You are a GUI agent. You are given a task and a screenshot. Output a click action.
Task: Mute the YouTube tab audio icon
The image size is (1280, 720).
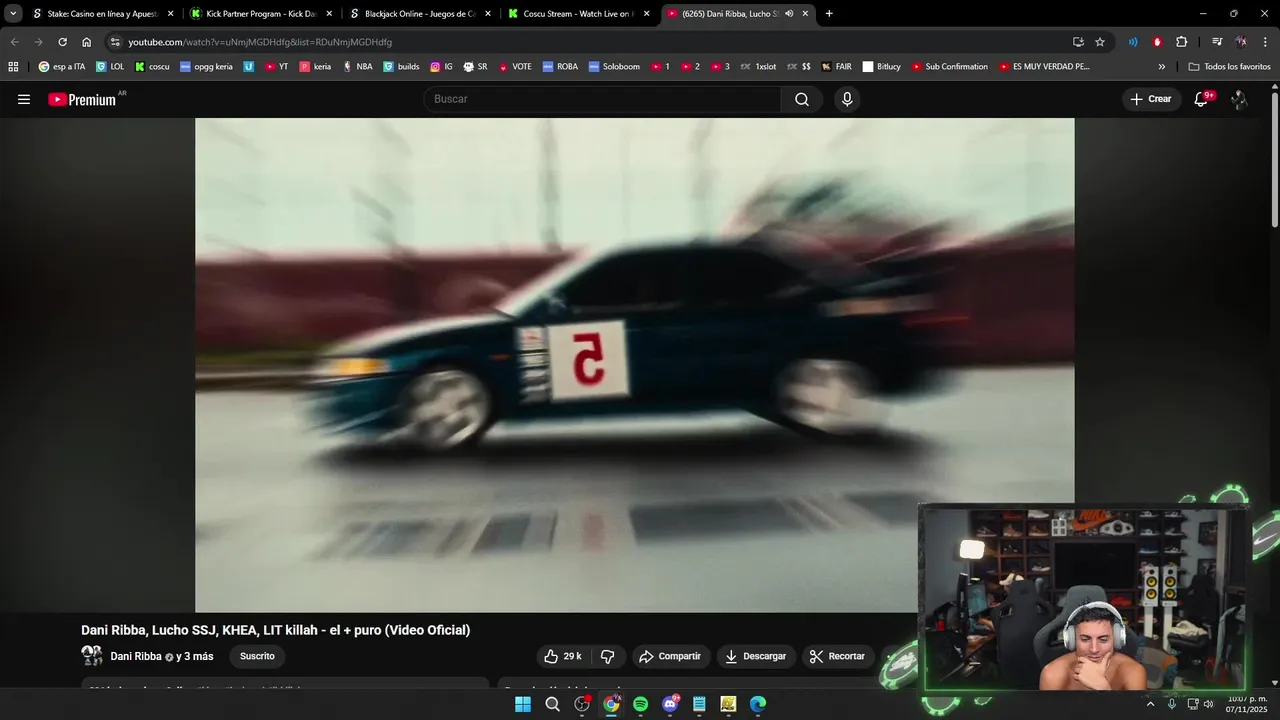tap(789, 14)
